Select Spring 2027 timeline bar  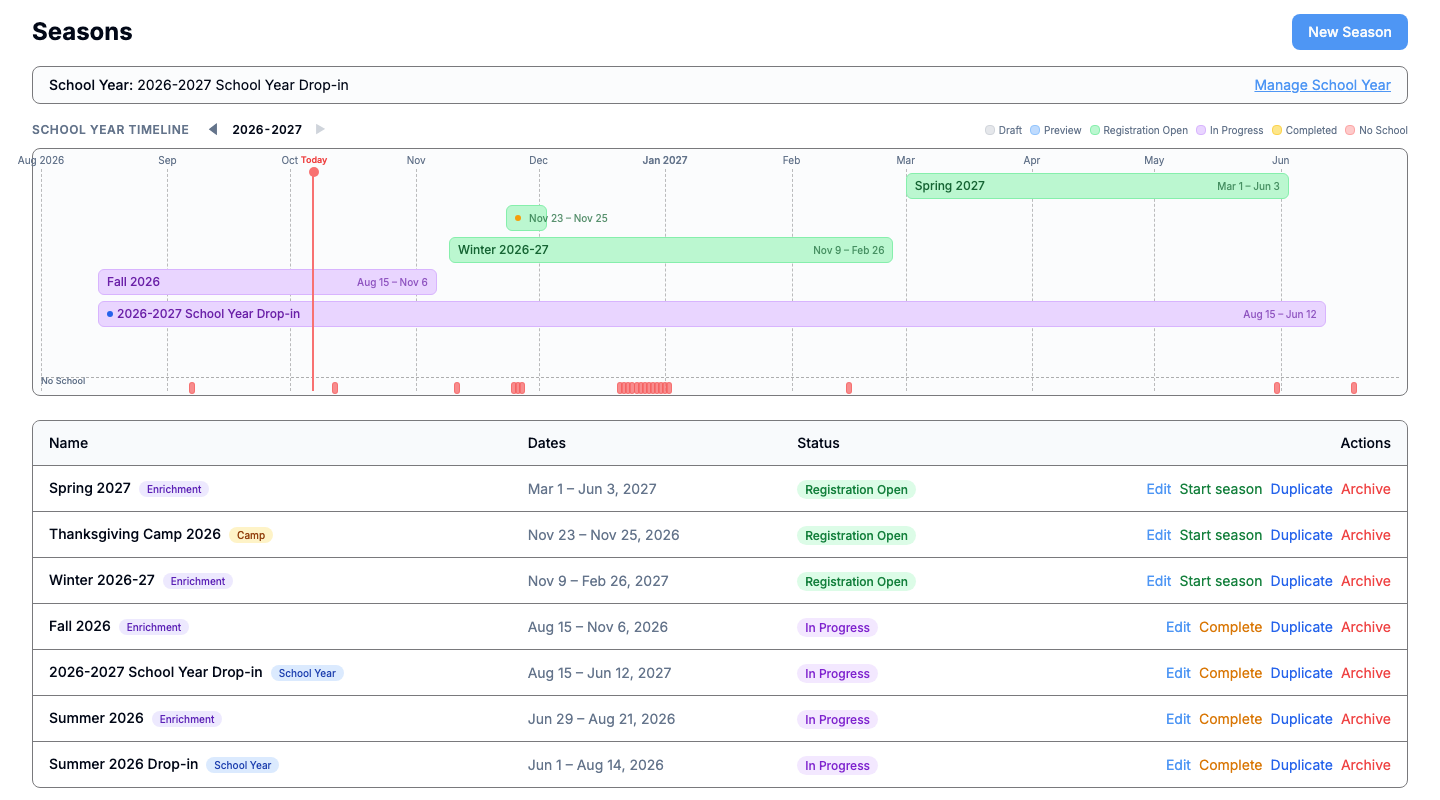point(1097,186)
